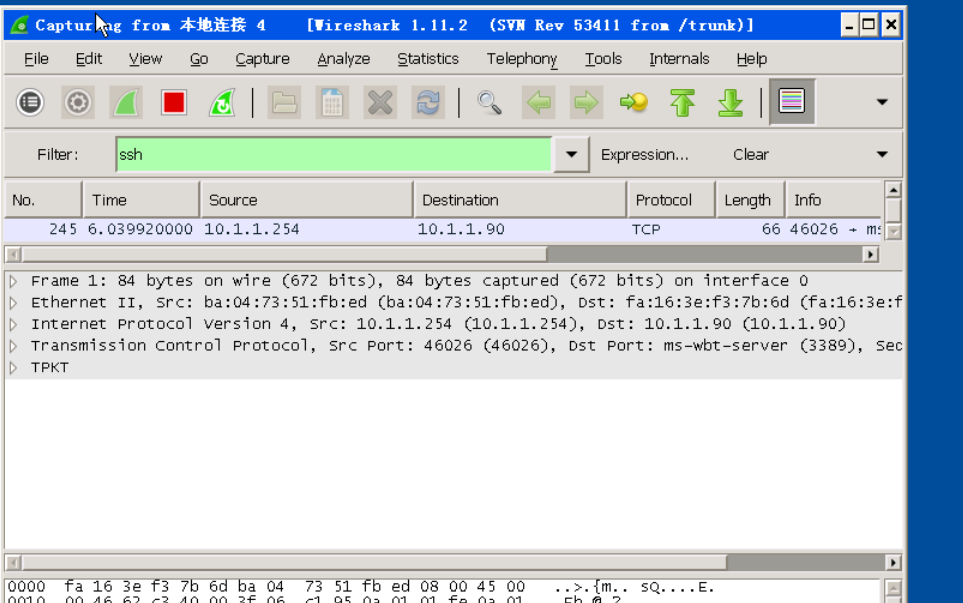963x603 pixels.
Task: Open the Help menu
Action: coord(751,59)
